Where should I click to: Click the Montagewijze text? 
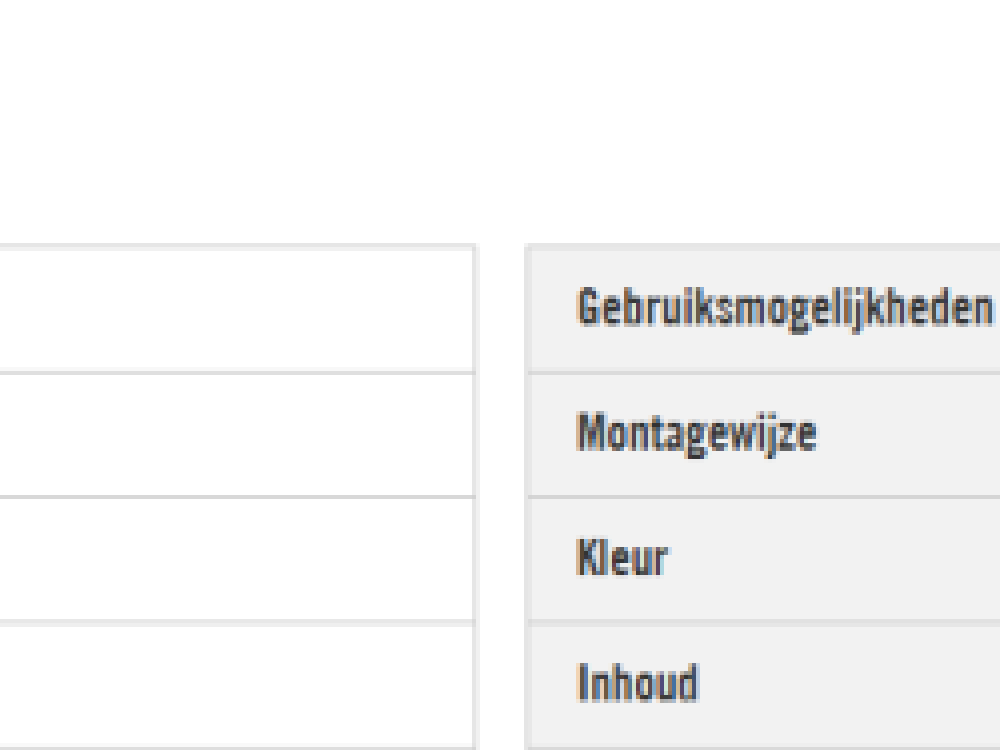click(696, 434)
